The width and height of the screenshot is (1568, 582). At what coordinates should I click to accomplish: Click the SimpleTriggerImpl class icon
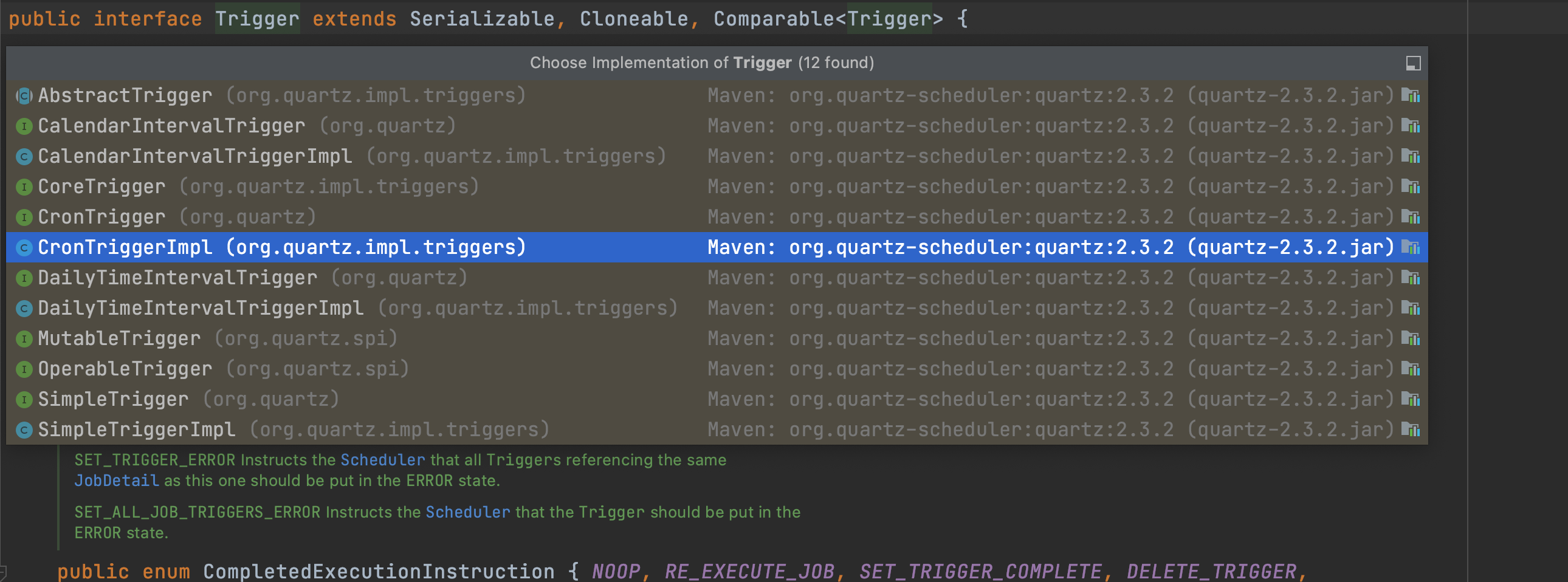point(24,430)
